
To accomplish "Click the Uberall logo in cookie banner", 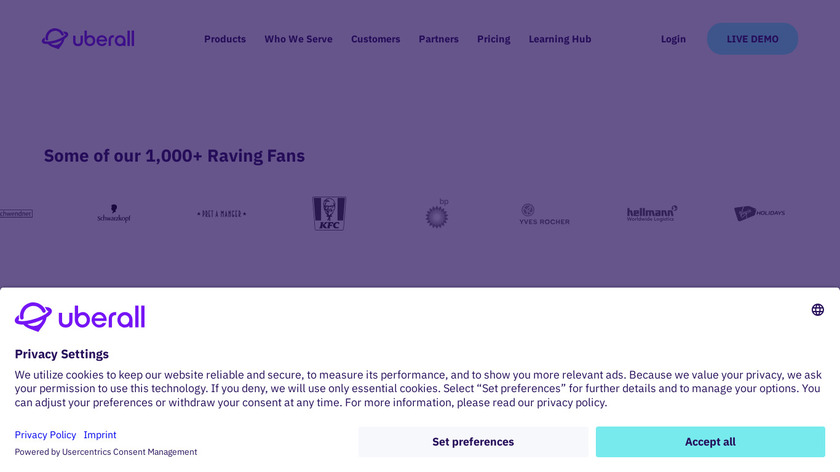I will (80, 317).
